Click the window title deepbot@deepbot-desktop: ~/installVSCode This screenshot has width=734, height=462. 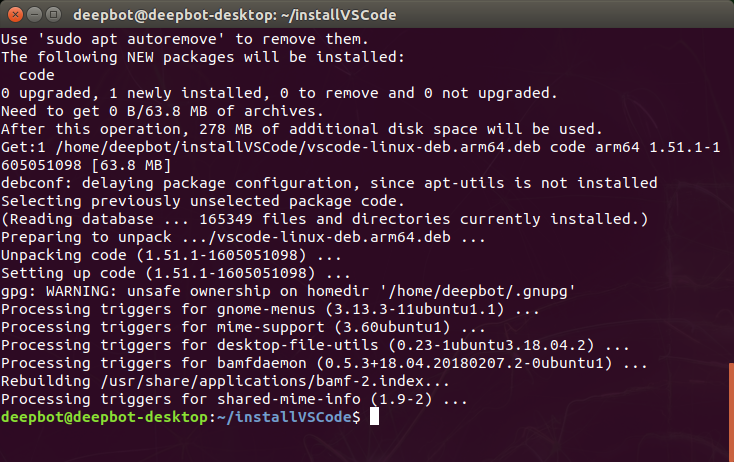[235, 15]
